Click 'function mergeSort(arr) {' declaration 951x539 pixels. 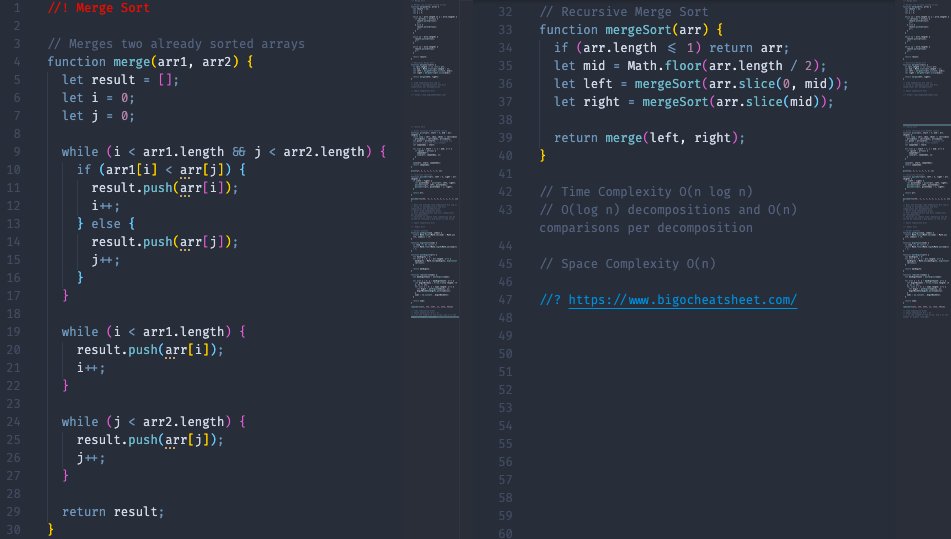click(x=631, y=30)
